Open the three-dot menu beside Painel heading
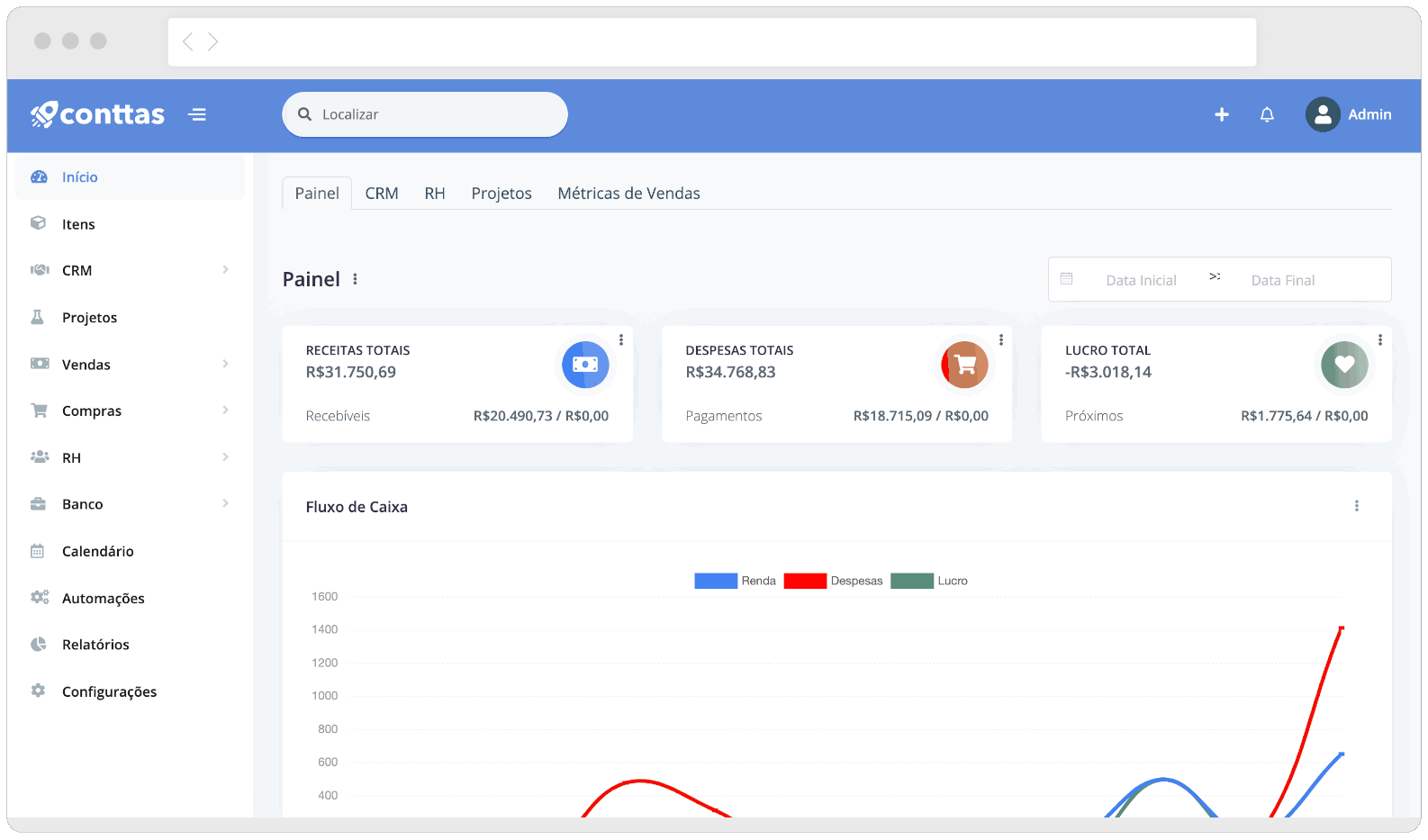The width and height of the screenshot is (1428, 840). coord(356,279)
